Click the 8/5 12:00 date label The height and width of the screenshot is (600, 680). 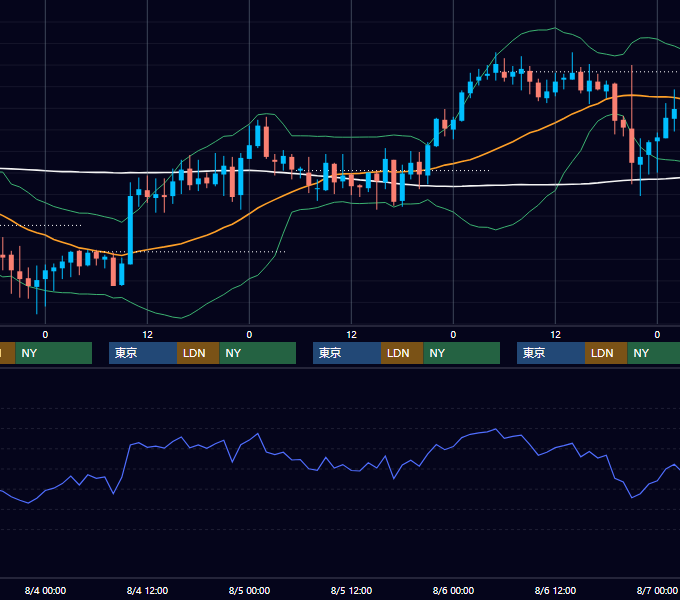351,590
